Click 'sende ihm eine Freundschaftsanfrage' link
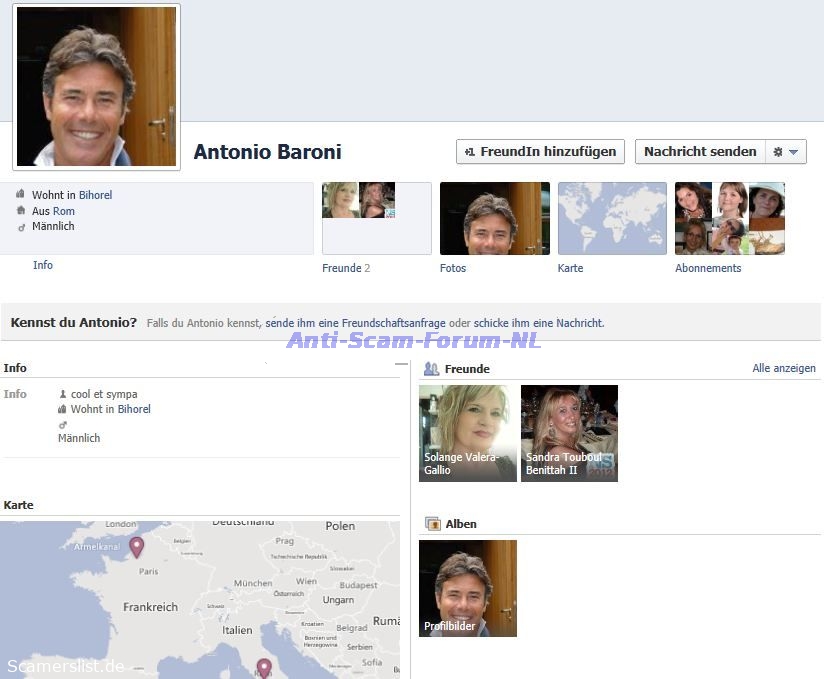Screen dimensions: 824x679 (x=355, y=323)
